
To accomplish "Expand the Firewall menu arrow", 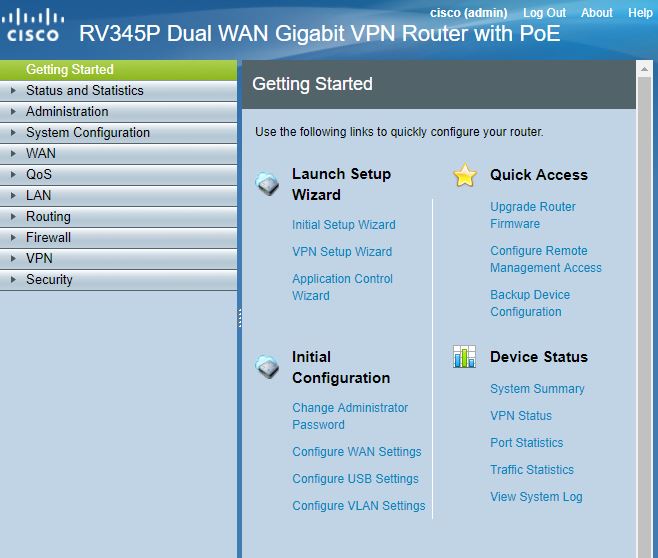I will point(13,237).
